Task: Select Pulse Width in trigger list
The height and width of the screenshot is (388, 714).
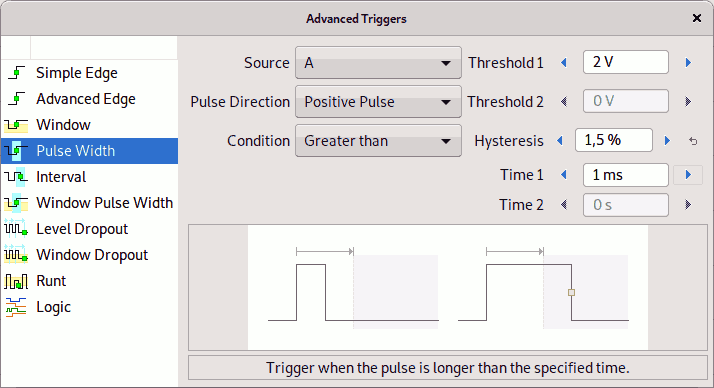Action: click(x=90, y=151)
